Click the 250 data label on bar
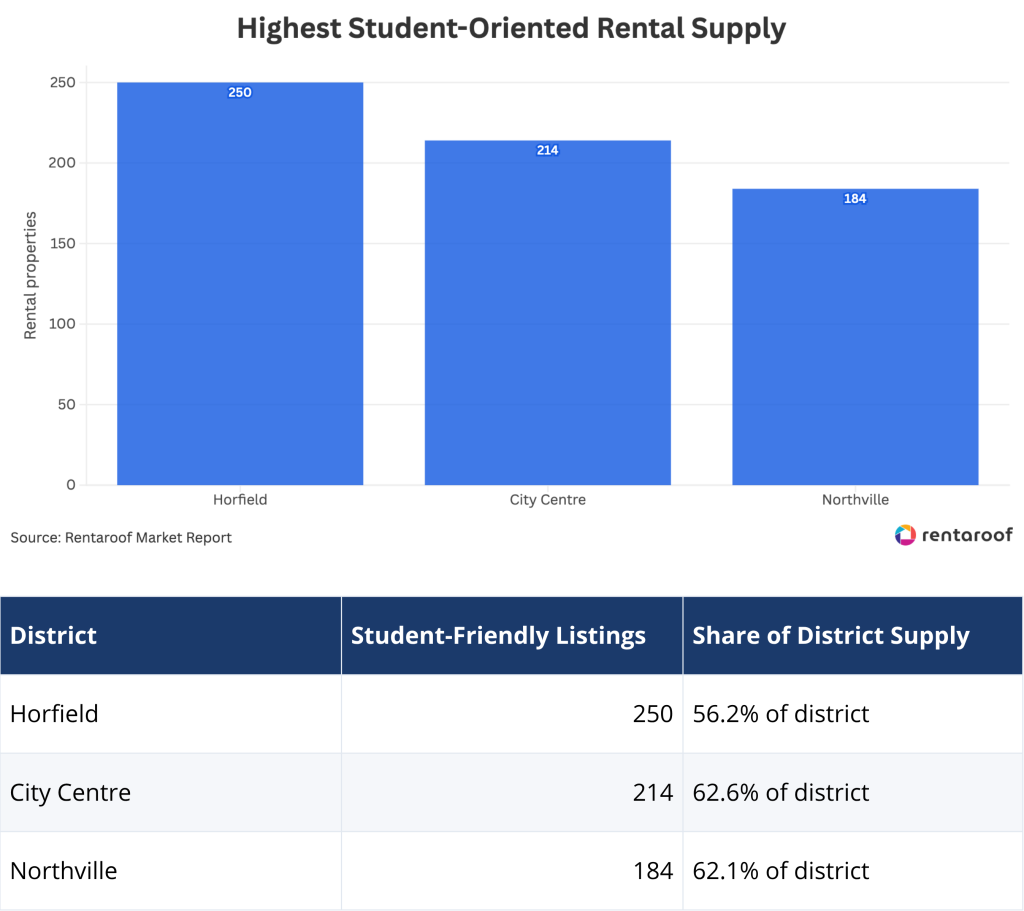Viewport: 1024px width, 911px height. tap(240, 92)
